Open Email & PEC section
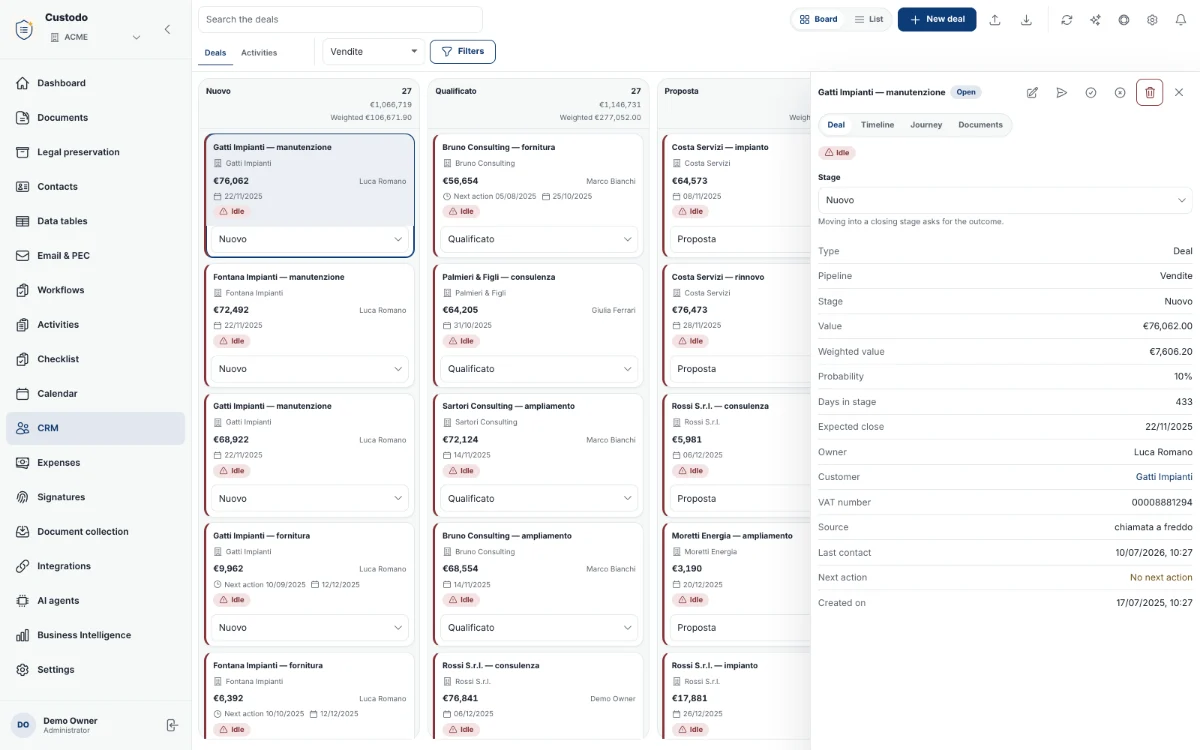This screenshot has height=750, width=1200. pyautogui.click(x=95, y=256)
